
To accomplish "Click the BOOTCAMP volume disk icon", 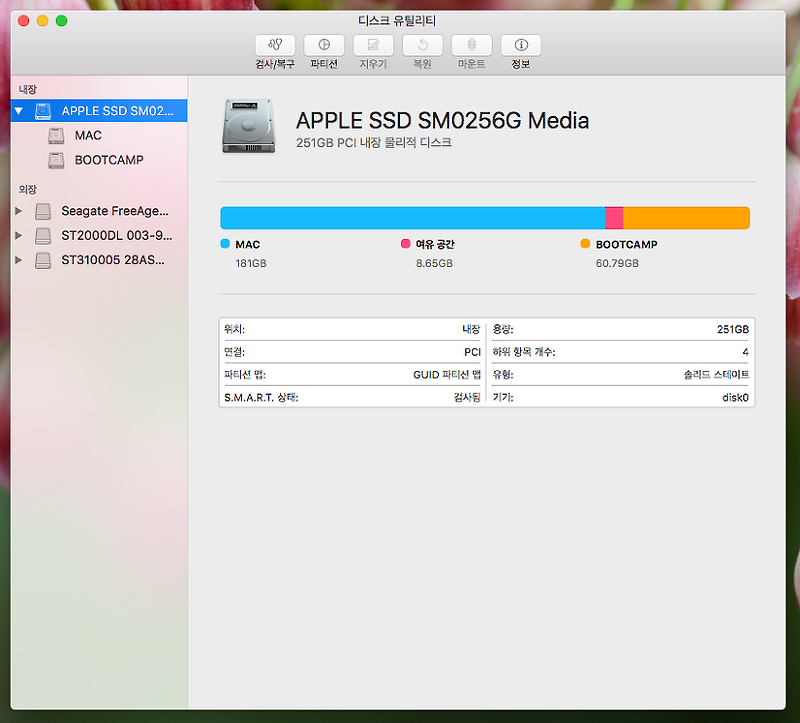I will pyautogui.click(x=56, y=160).
